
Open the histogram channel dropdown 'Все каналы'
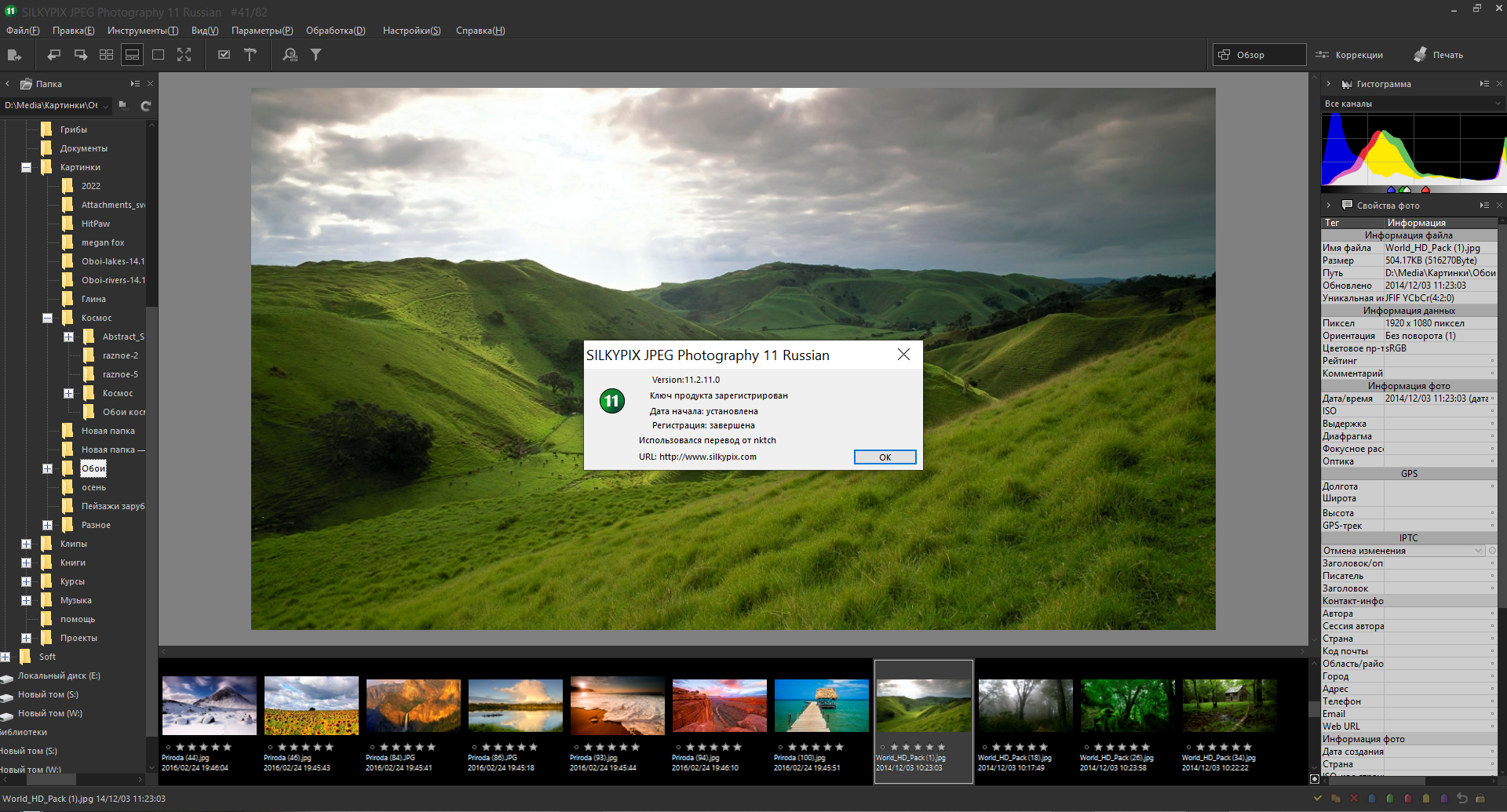(x=1411, y=104)
